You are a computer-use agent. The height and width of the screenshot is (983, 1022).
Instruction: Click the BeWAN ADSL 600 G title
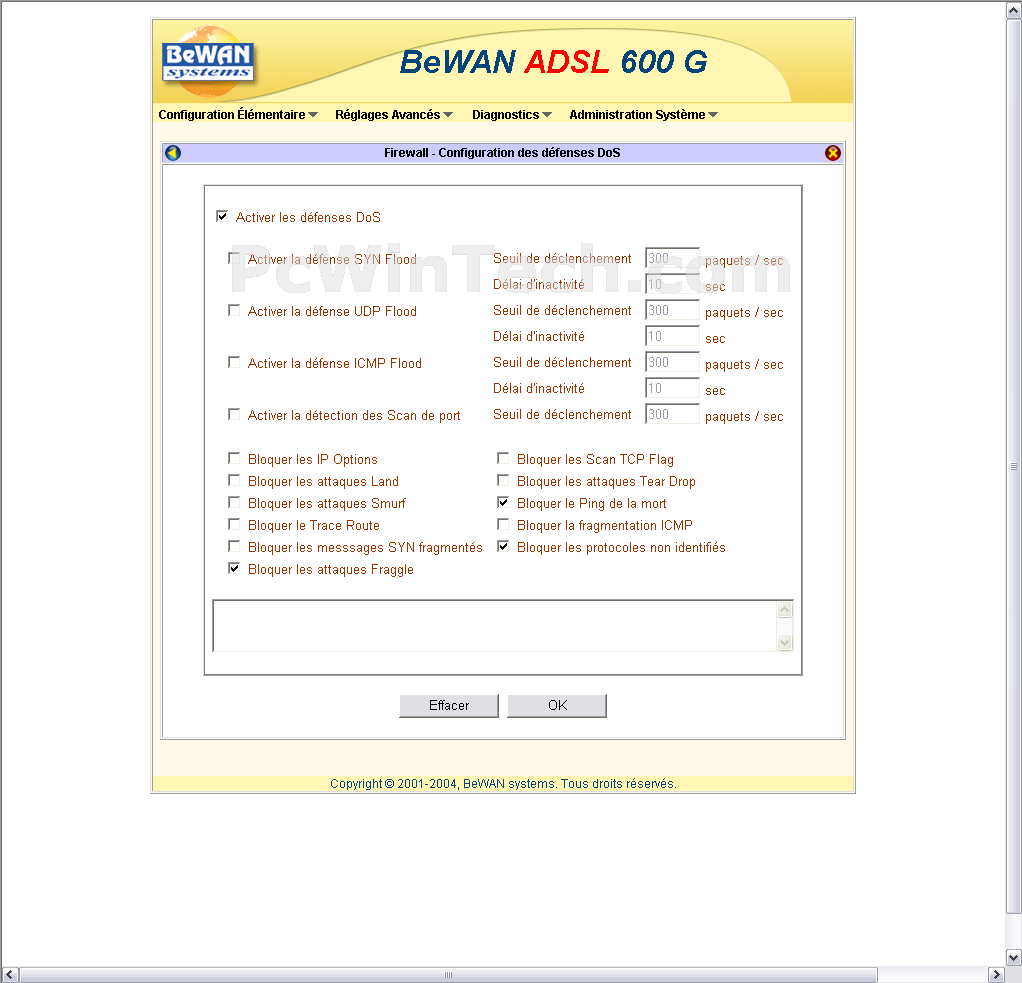(x=553, y=63)
